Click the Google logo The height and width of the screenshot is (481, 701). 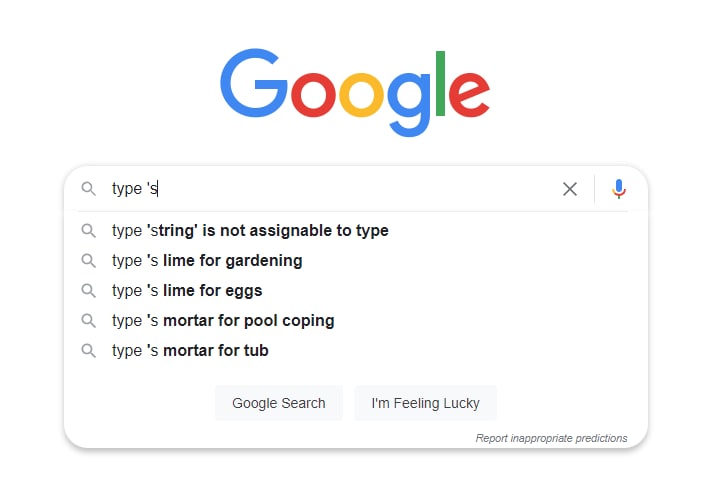355,93
